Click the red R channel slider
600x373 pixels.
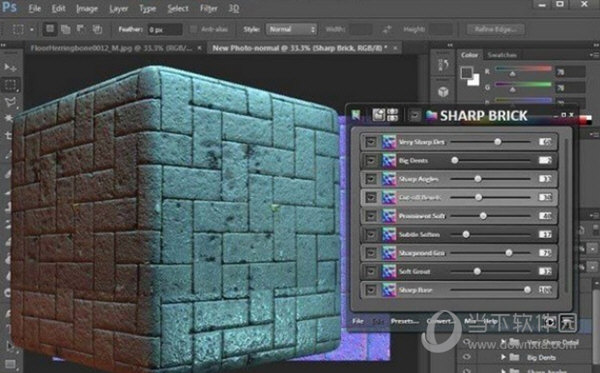(523, 70)
